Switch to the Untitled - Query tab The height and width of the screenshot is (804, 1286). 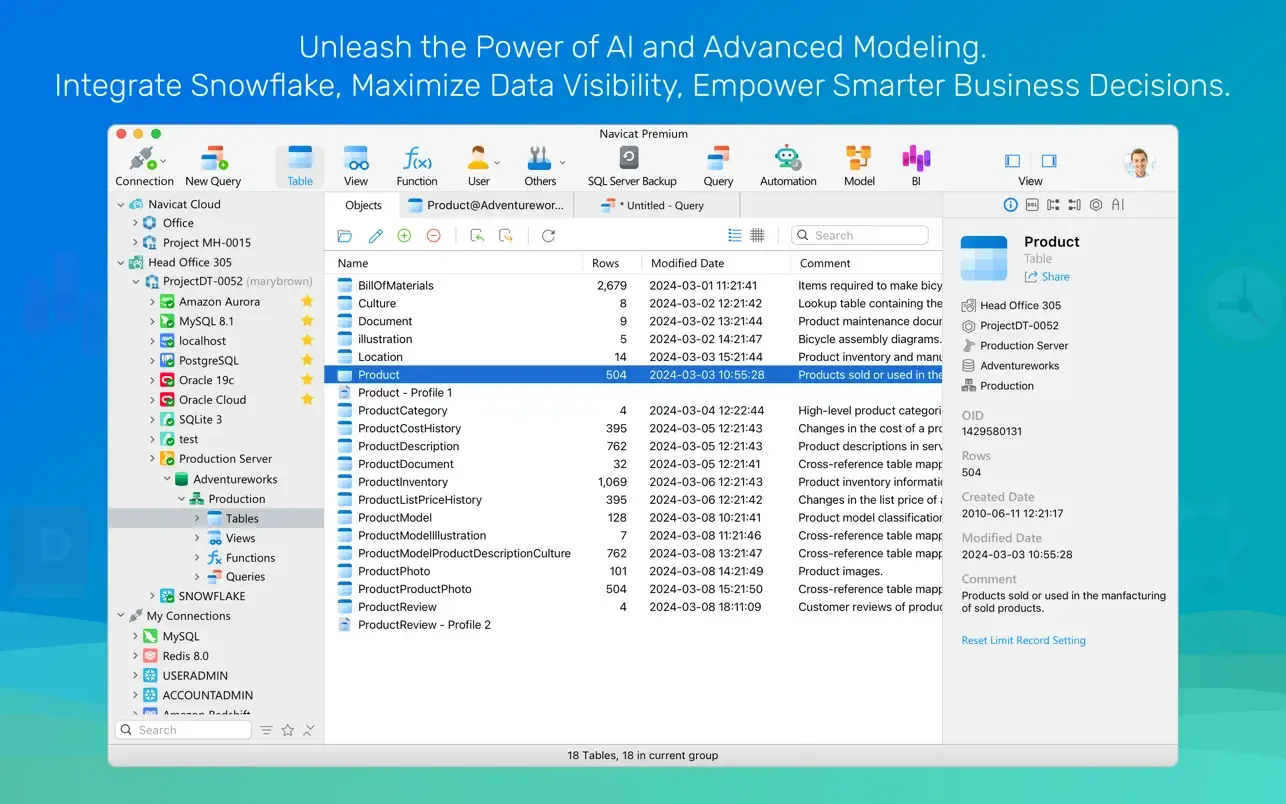656,205
